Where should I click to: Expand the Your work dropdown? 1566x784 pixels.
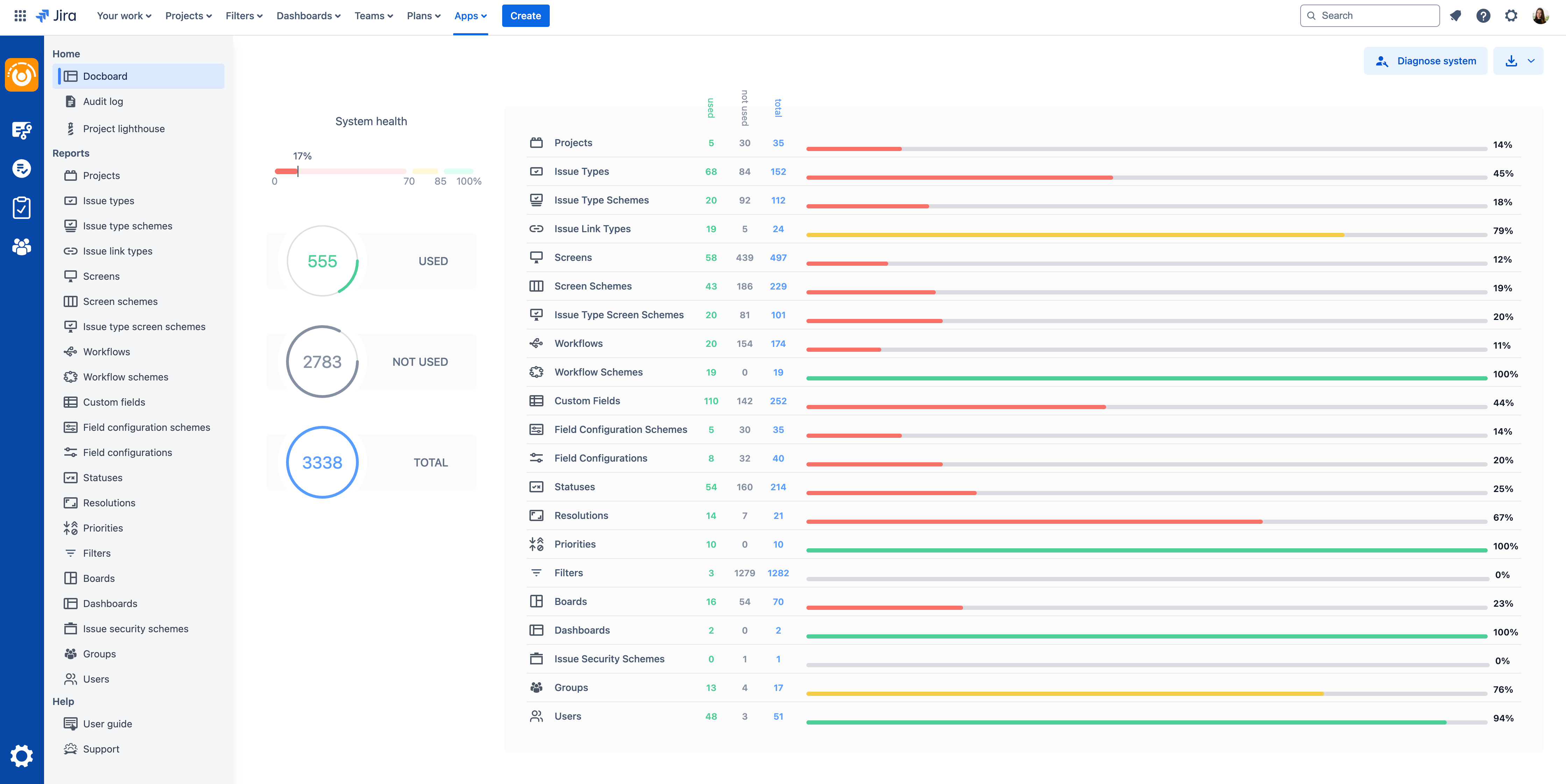[x=123, y=15]
